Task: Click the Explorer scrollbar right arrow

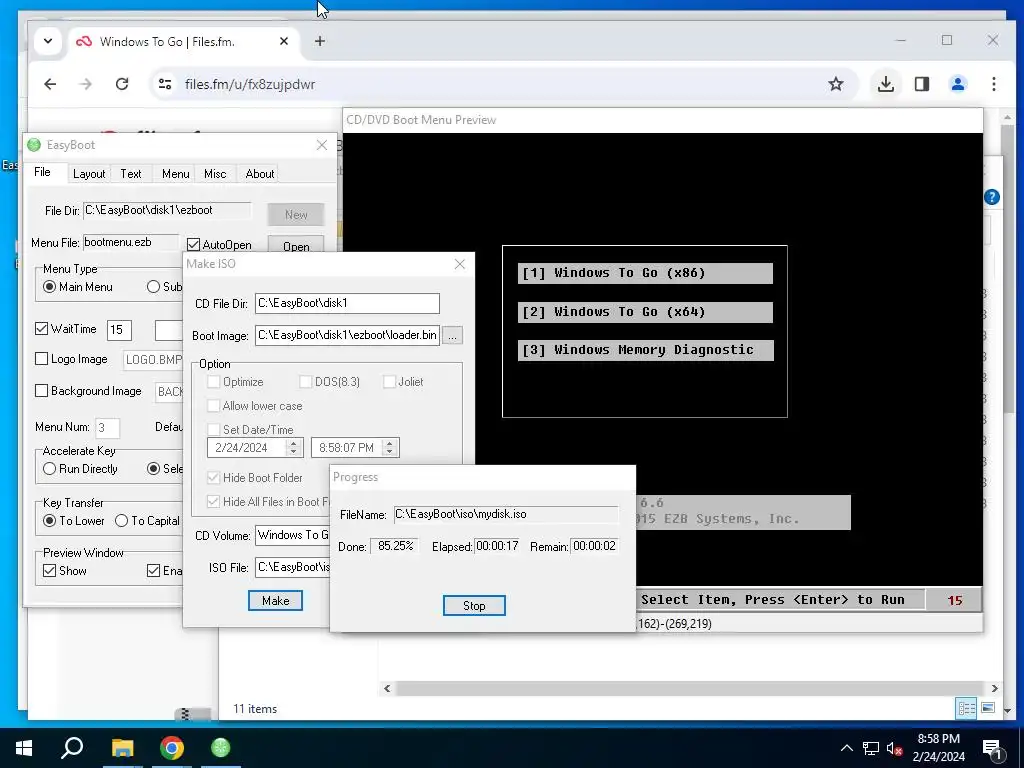Action: pyautogui.click(x=994, y=688)
